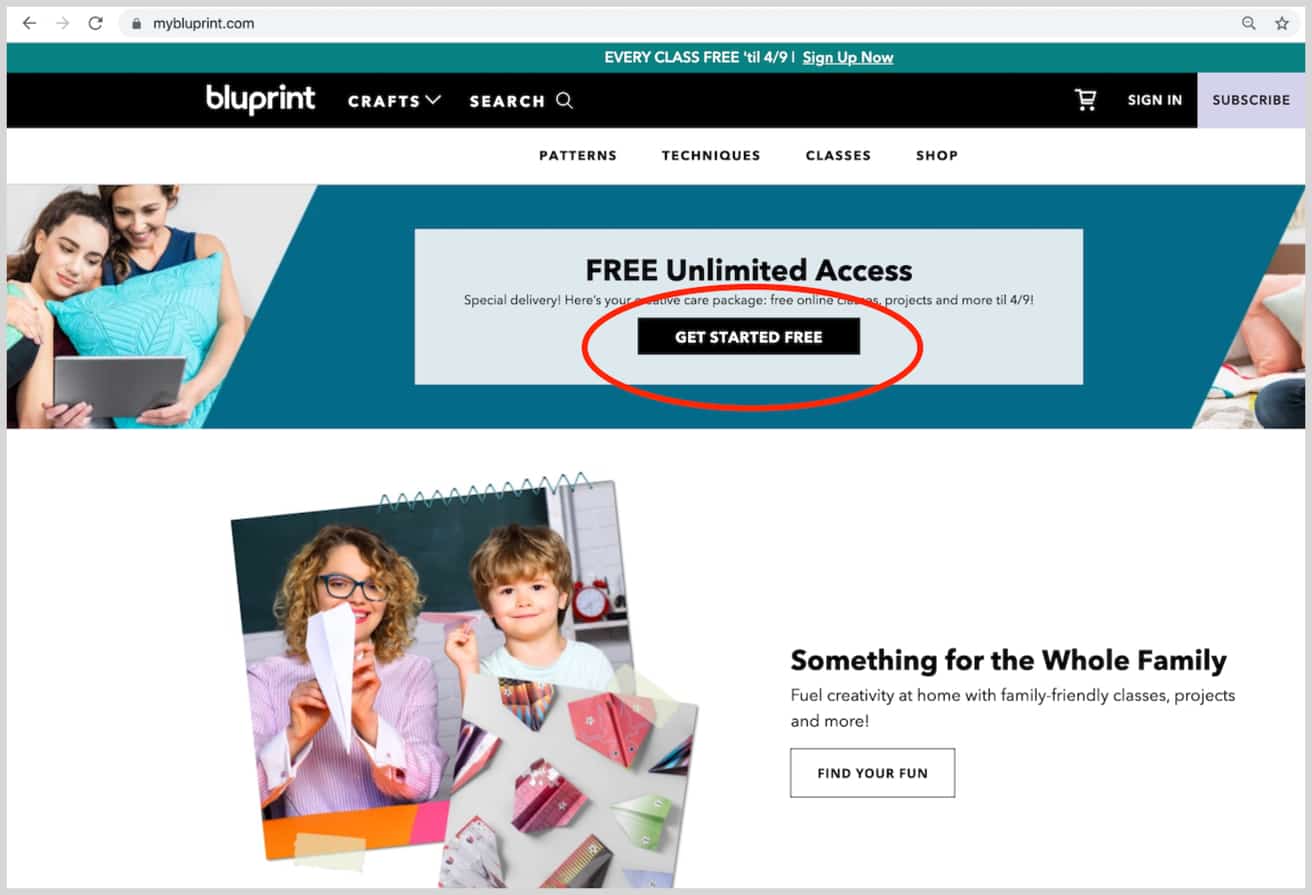Expand the CRAFTS dropdown menu
The height and width of the screenshot is (895, 1312).
click(394, 100)
